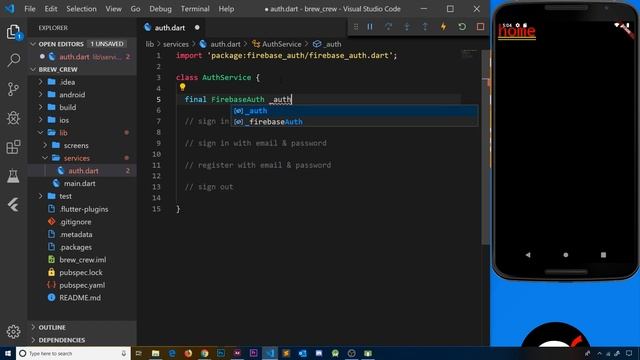
Task: Open the Search view in activity bar
Action: pyautogui.click(x=13, y=60)
